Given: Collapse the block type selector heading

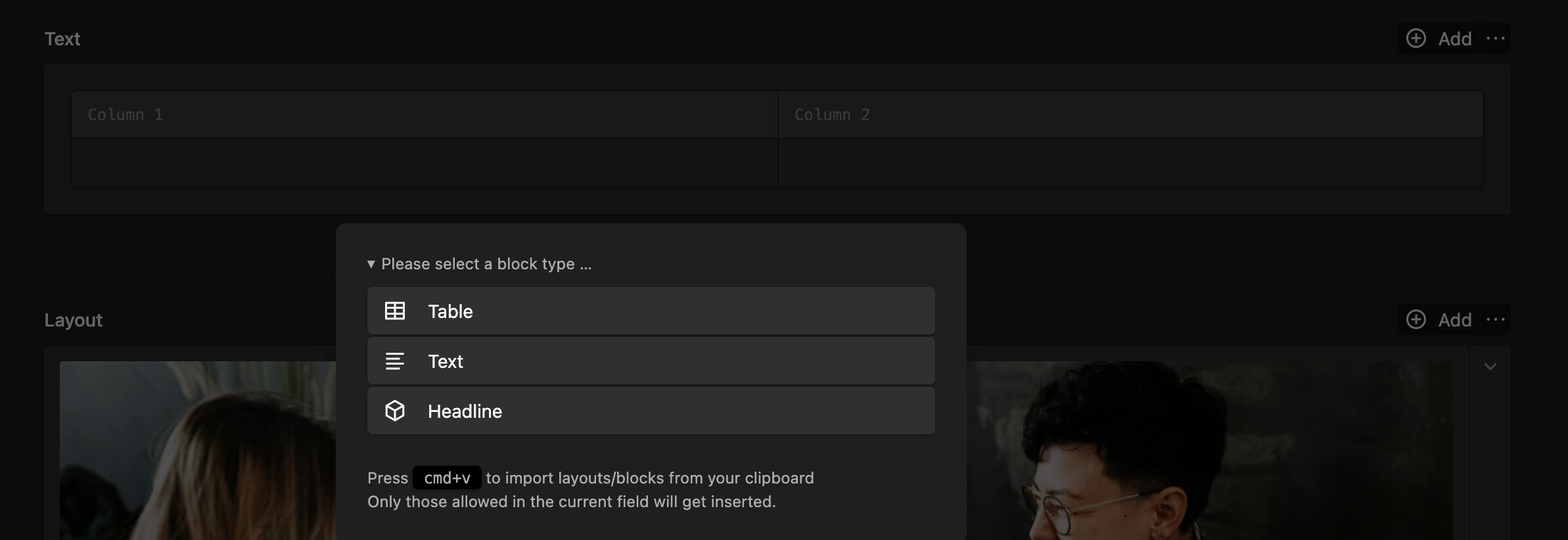Looking at the screenshot, I should [x=479, y=264].
